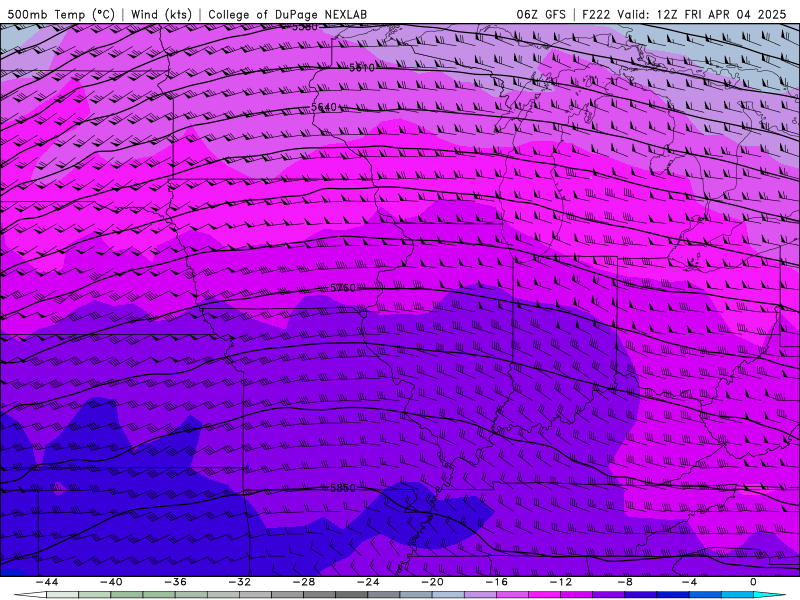Select the -16 color scale label

pos(497,582)
